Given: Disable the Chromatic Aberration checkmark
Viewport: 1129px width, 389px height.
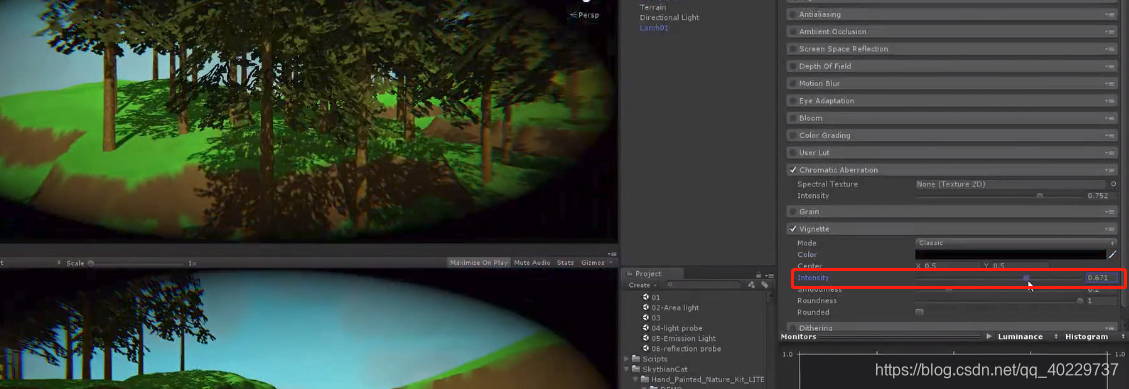Looking at the screenshot, I should (793, 170).
